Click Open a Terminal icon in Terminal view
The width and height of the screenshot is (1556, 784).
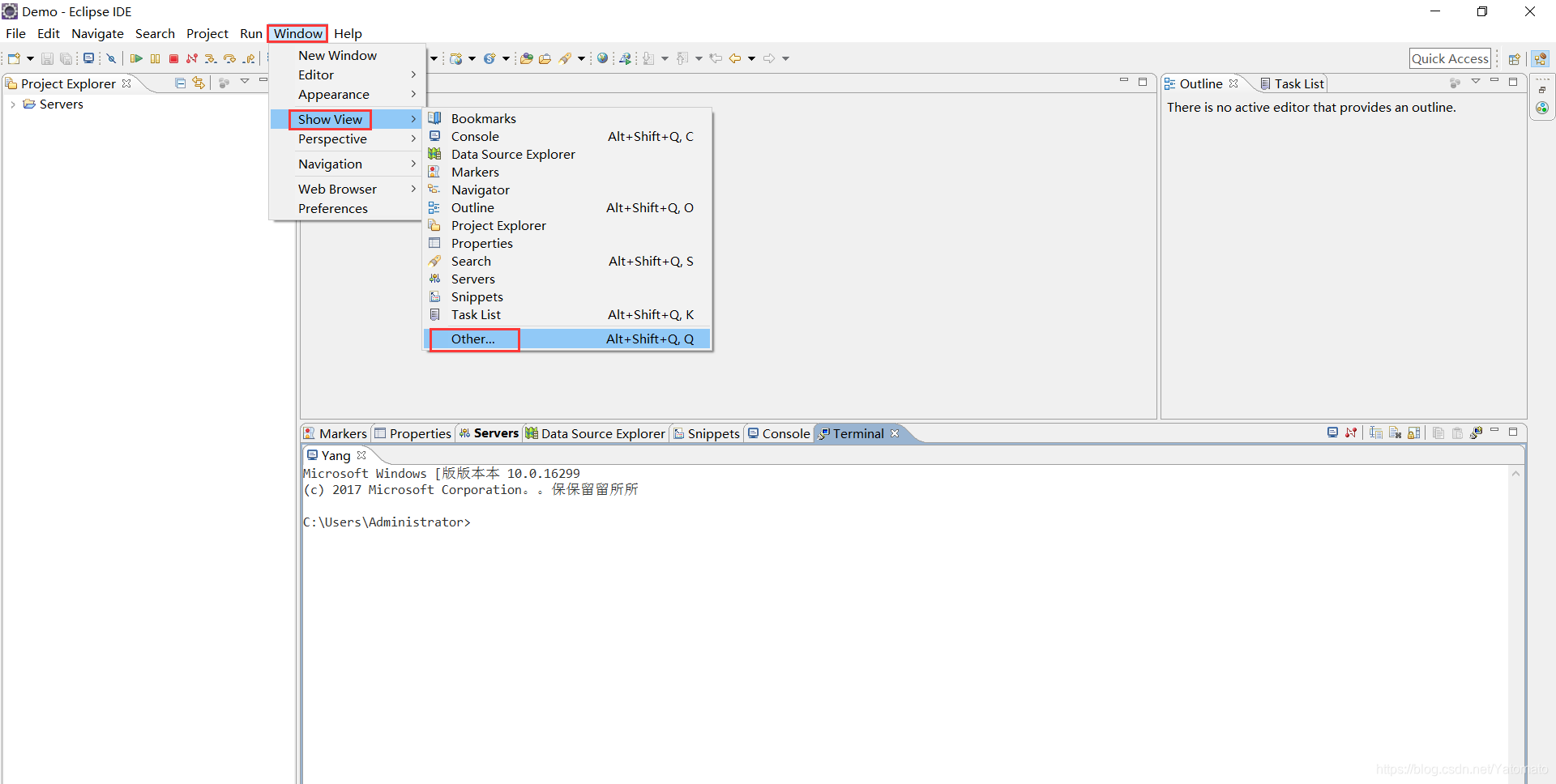(1332, 432)
